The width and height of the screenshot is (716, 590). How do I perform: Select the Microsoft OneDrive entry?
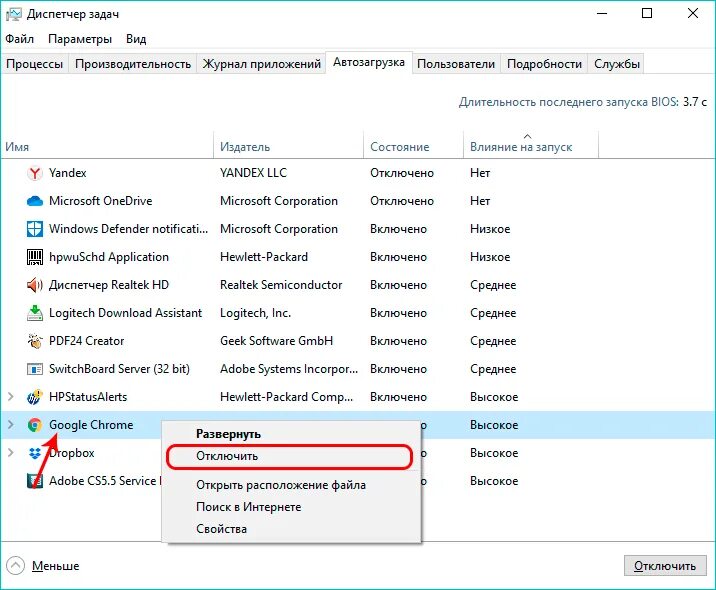click(100, 201)
